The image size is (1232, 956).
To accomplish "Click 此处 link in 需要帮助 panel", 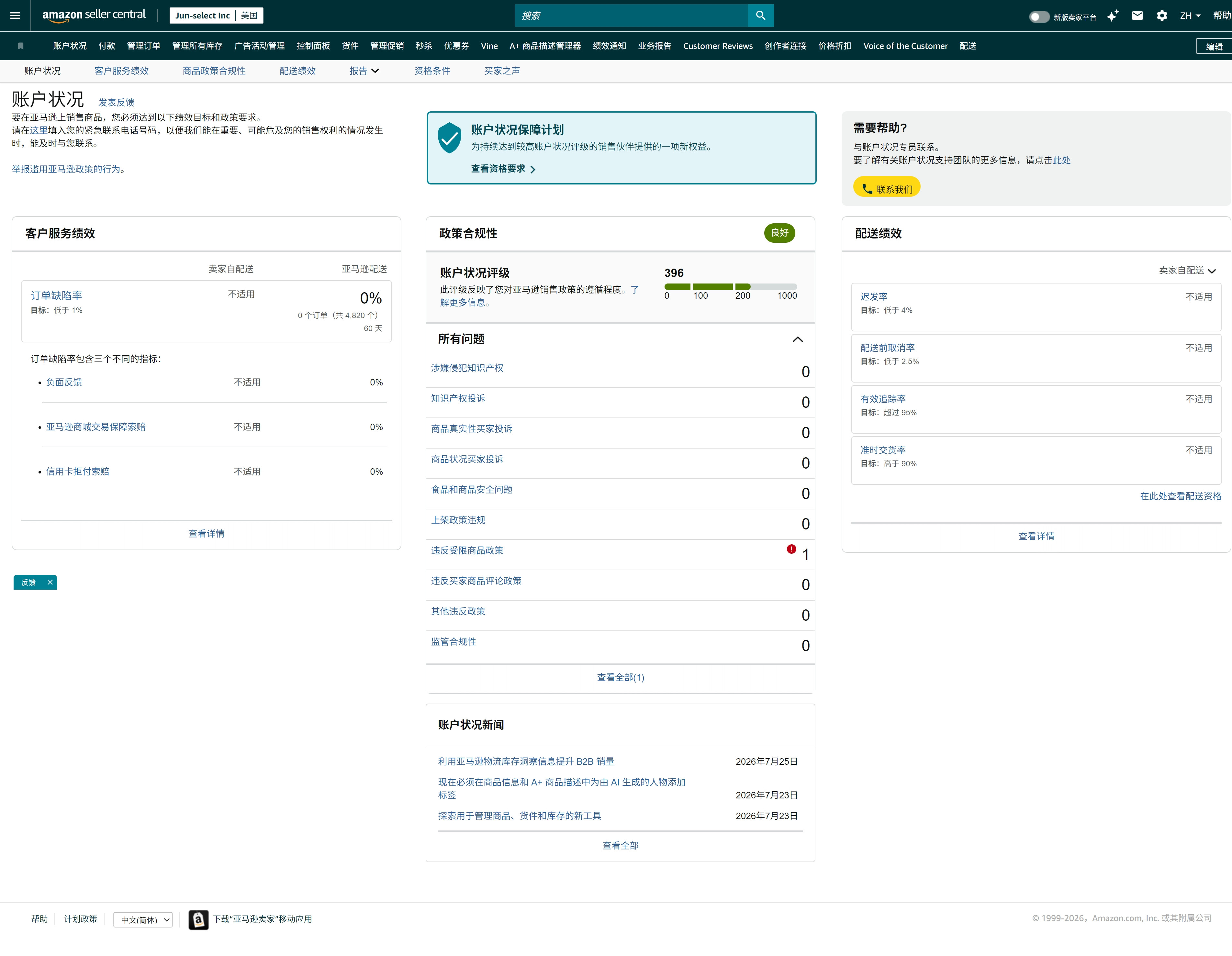I will coord(1062,160).
